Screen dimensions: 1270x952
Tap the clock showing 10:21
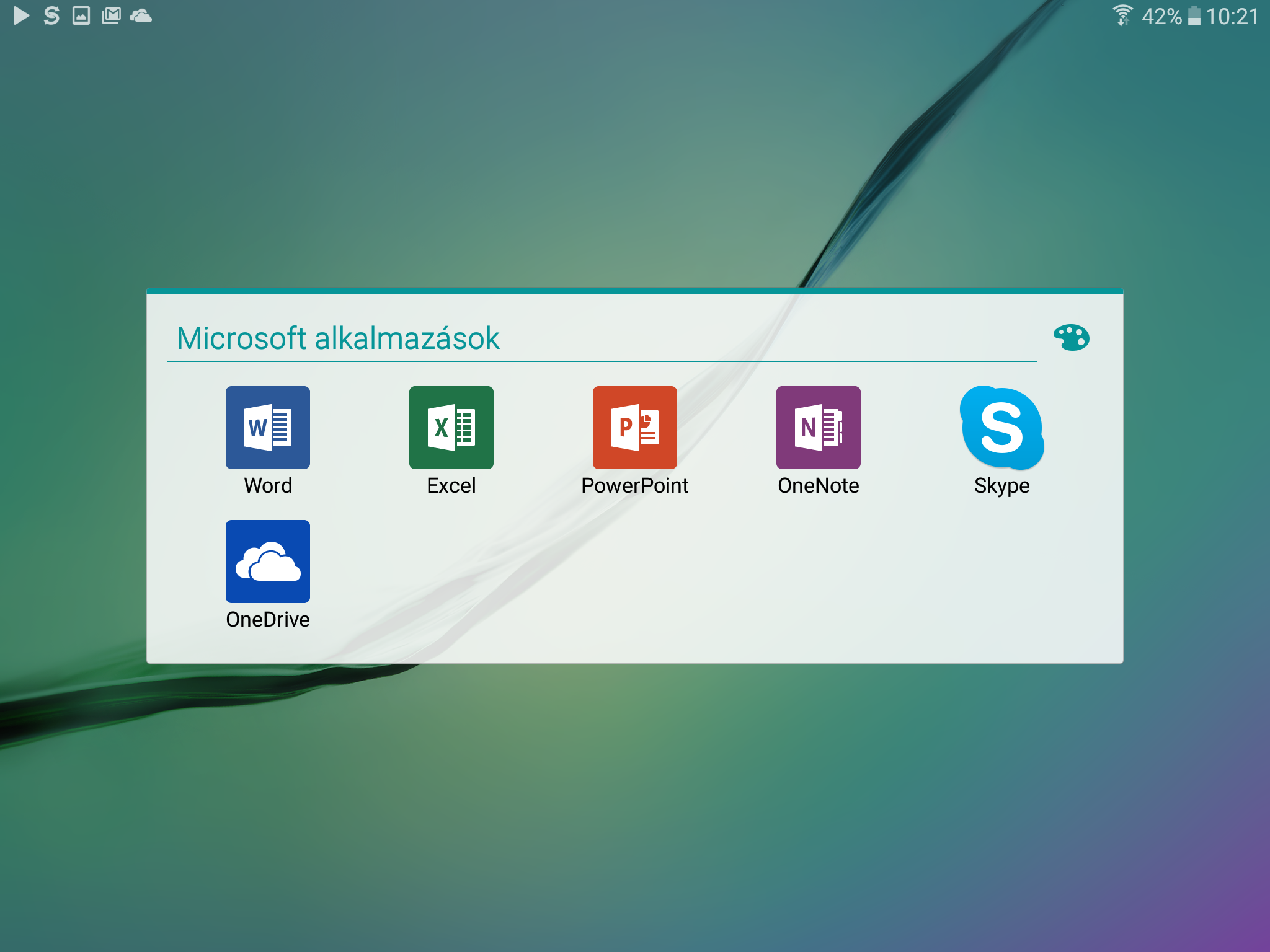(1232, 17)
